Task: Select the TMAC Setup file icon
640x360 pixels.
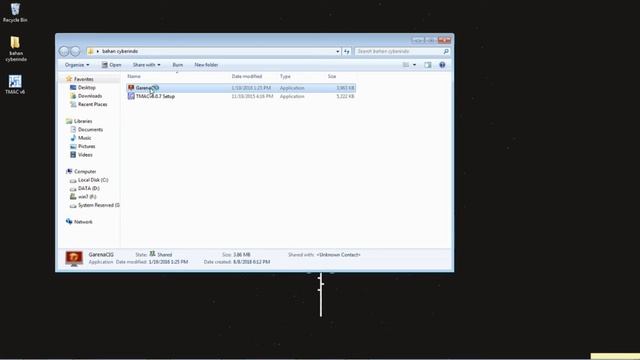Action: [131, 96]
